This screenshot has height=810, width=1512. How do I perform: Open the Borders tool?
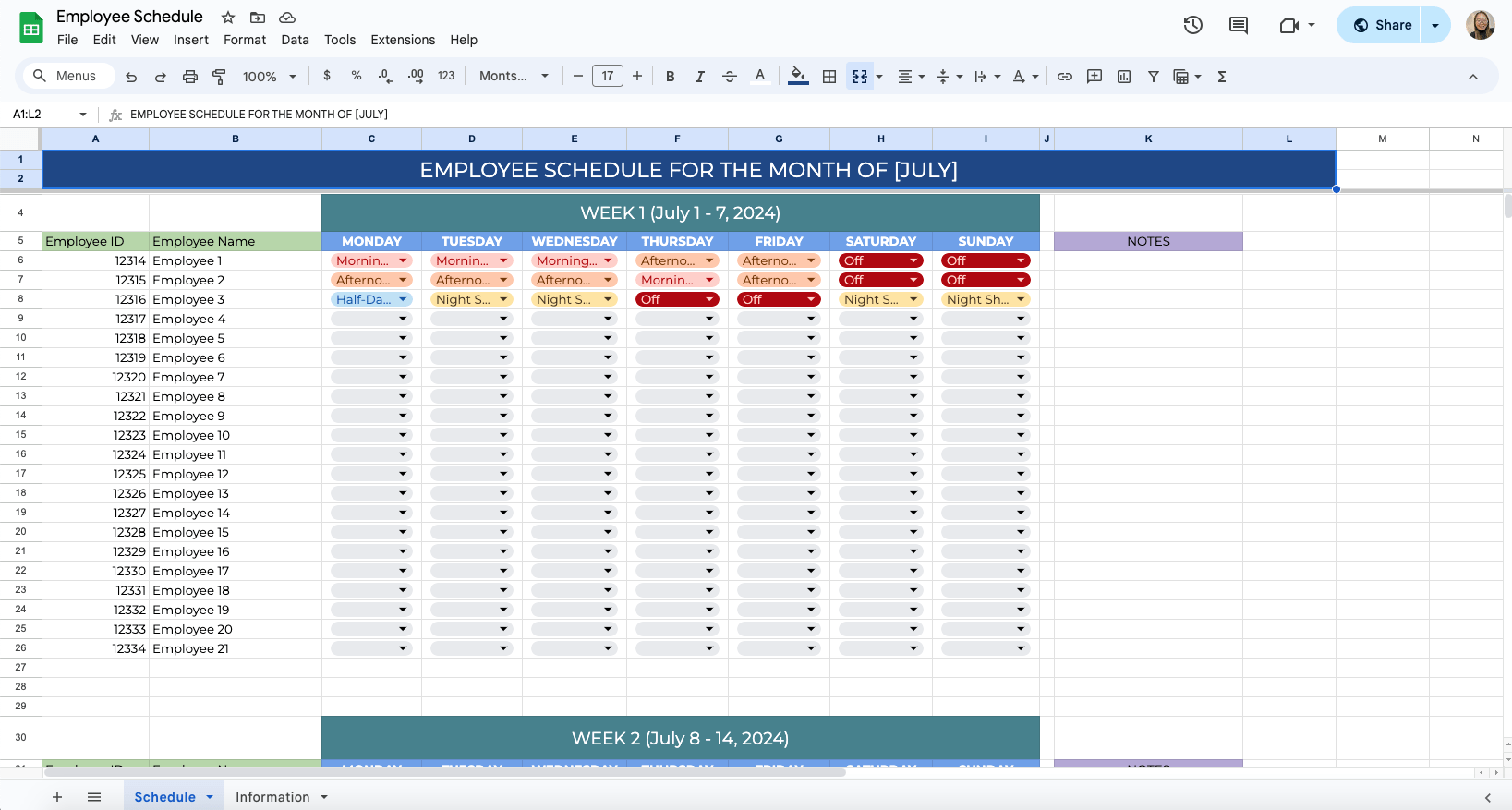[x=829, y=77]
